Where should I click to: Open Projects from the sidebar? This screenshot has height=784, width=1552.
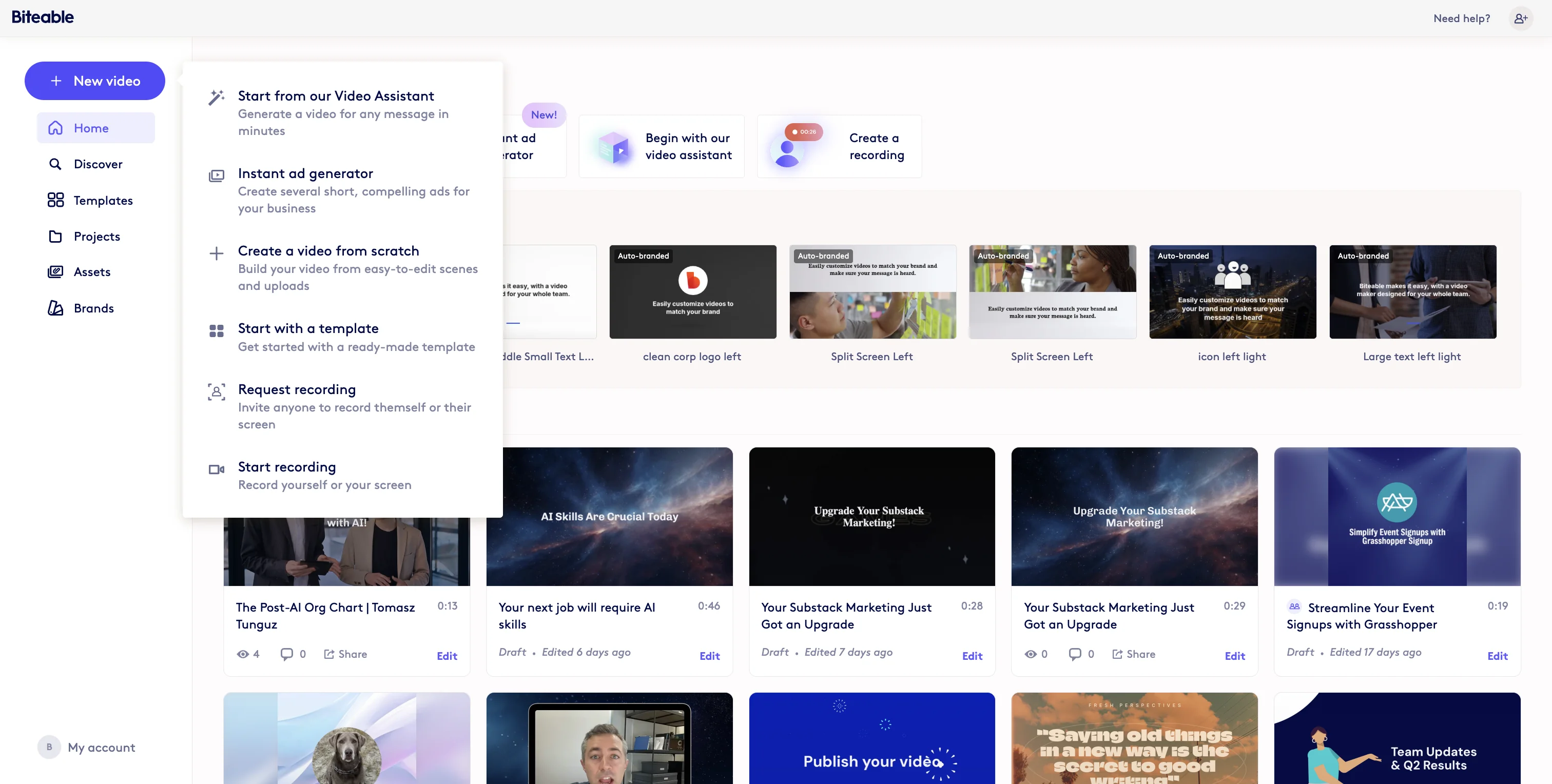96,236
